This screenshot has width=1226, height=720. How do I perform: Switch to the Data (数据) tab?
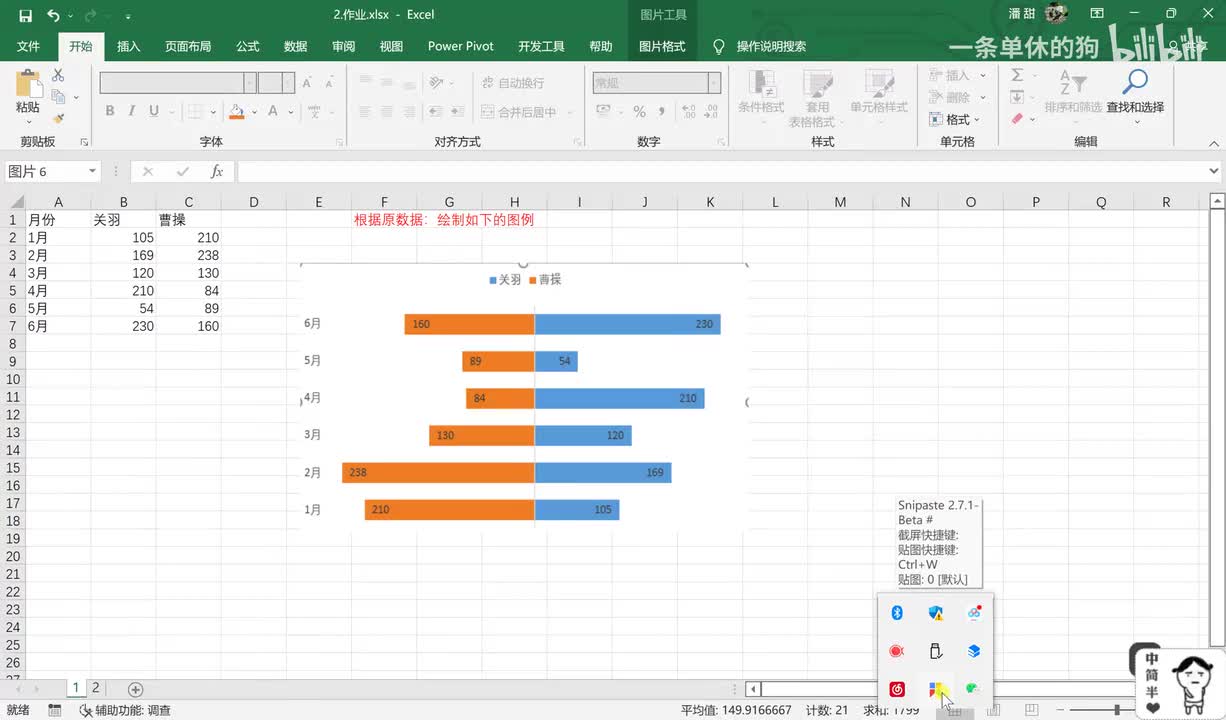click(x=295, y=46)
